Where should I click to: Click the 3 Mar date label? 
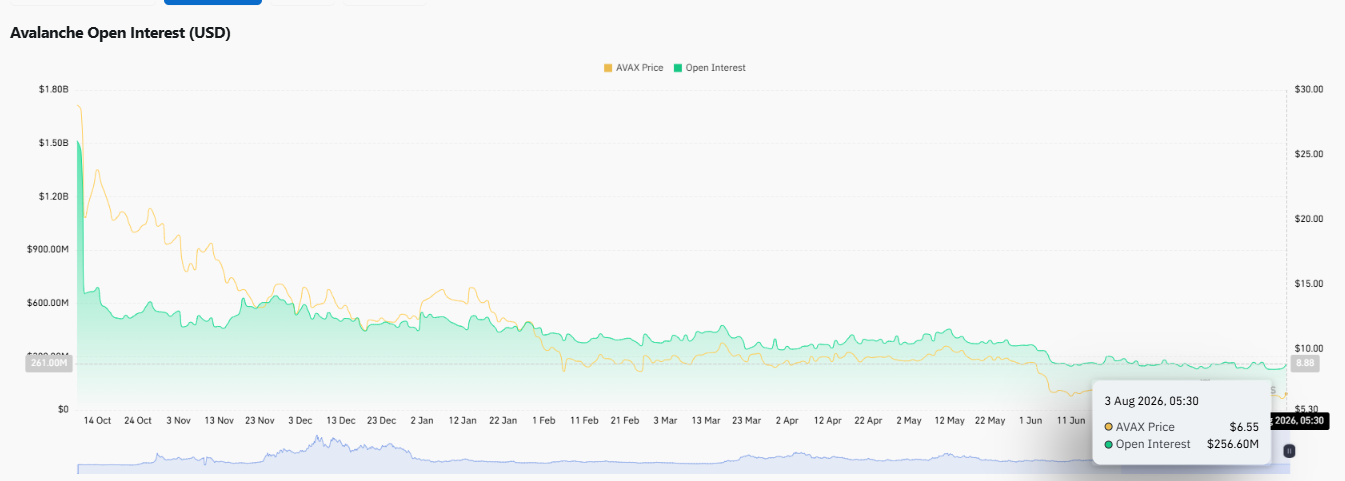[x=665, y=421]
